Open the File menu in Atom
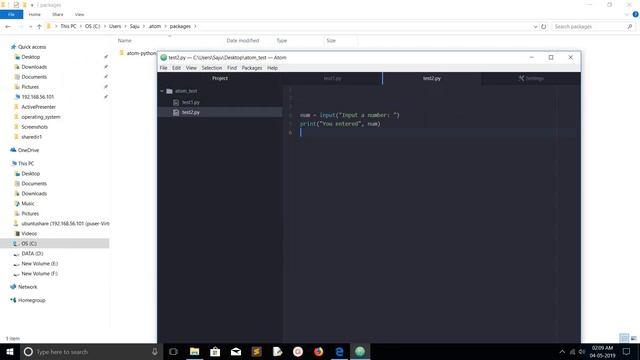 [x=163, y=68]
